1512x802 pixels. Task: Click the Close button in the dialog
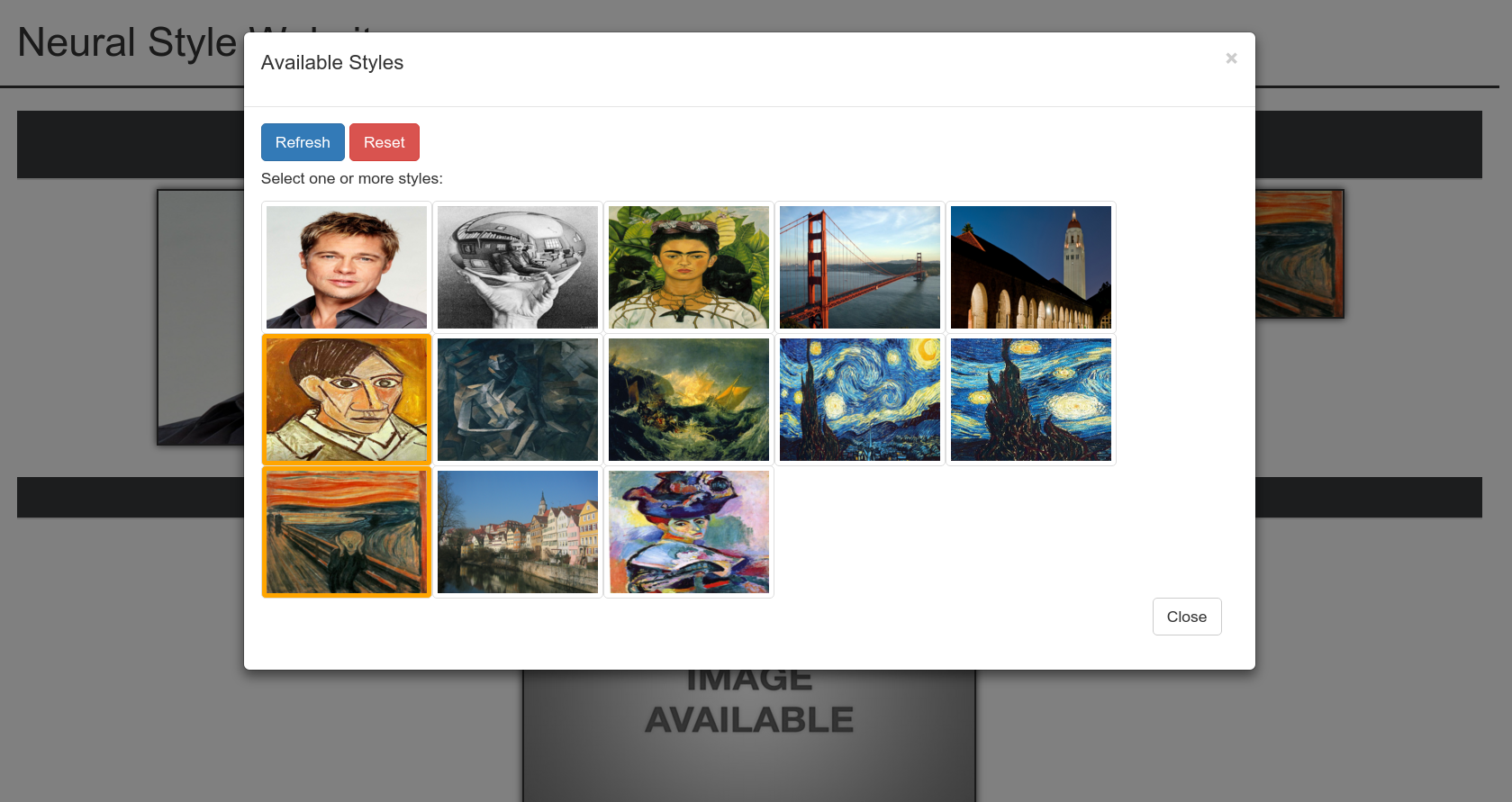[1187, 617]
